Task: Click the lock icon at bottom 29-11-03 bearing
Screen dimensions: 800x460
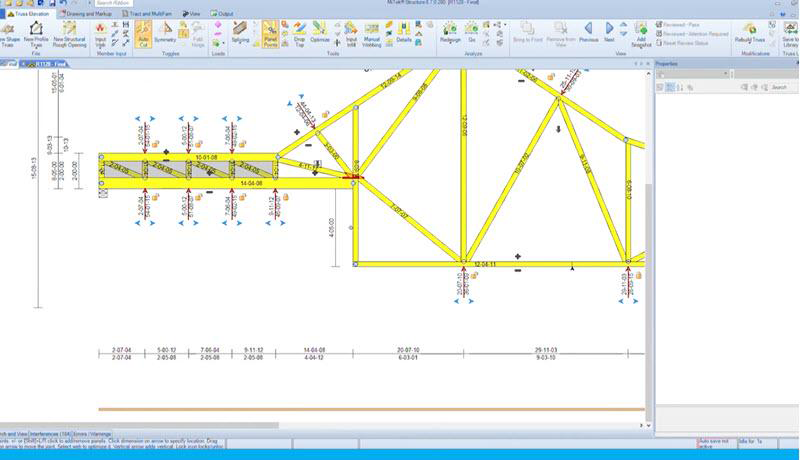Action: (x=638, y=275)
